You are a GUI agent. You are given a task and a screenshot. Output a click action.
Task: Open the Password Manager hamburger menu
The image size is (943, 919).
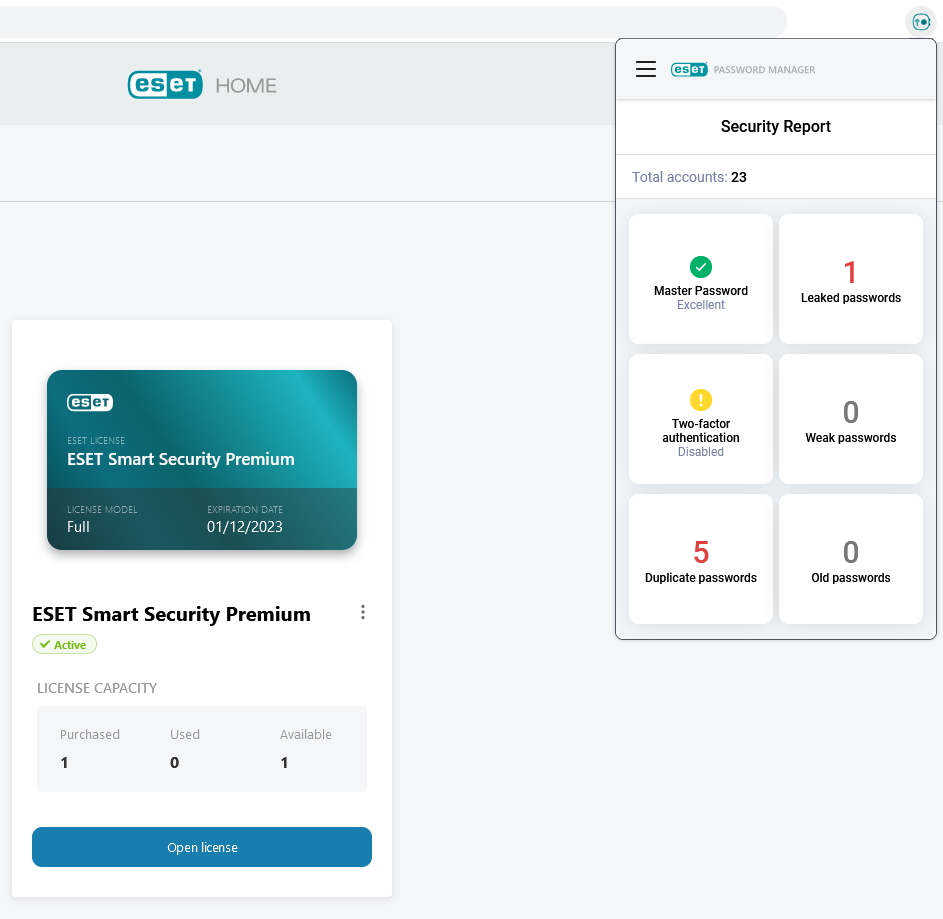646,69
